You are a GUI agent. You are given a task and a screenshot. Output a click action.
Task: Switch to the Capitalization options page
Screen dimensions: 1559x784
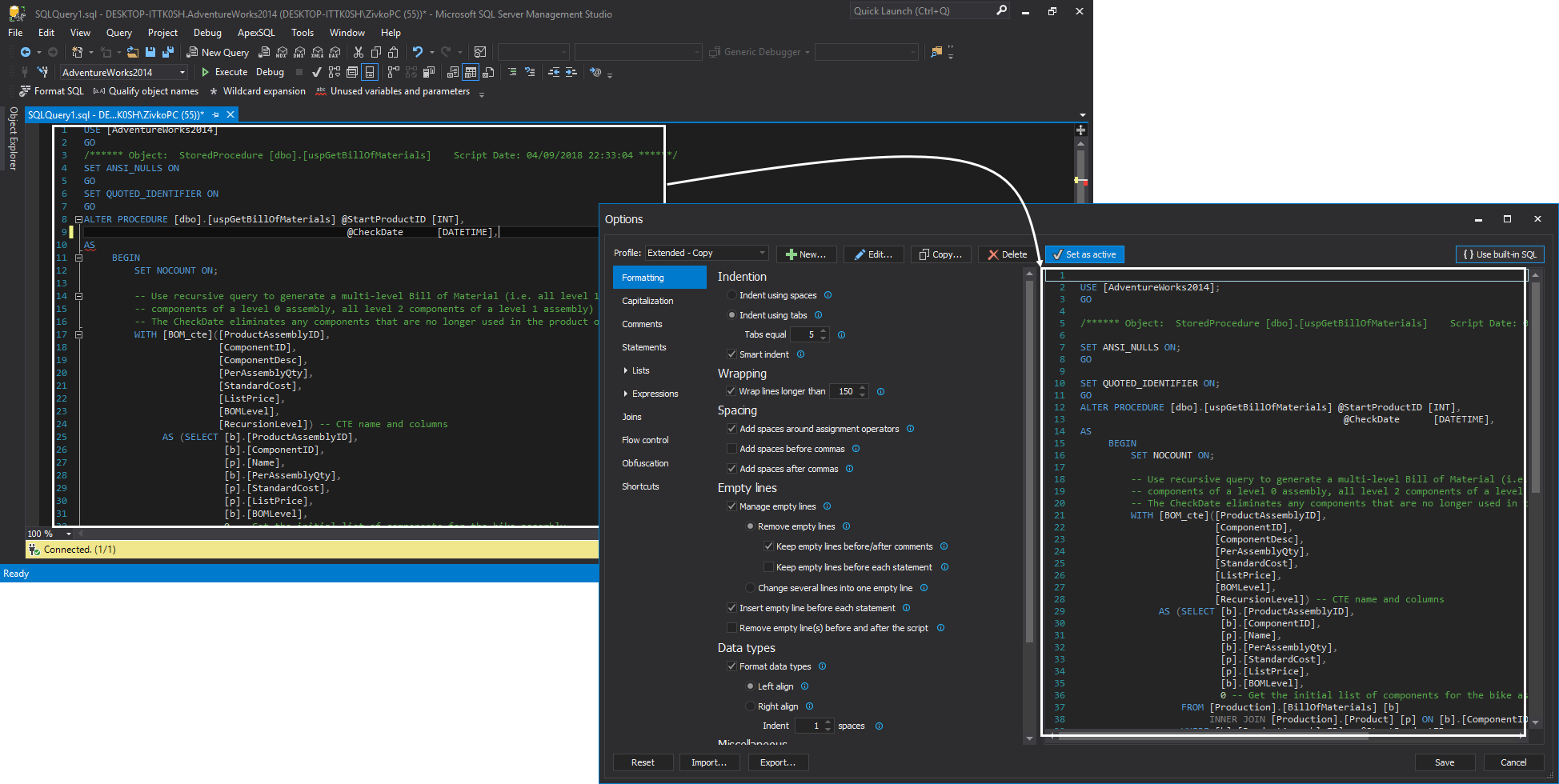coord(649,300)
